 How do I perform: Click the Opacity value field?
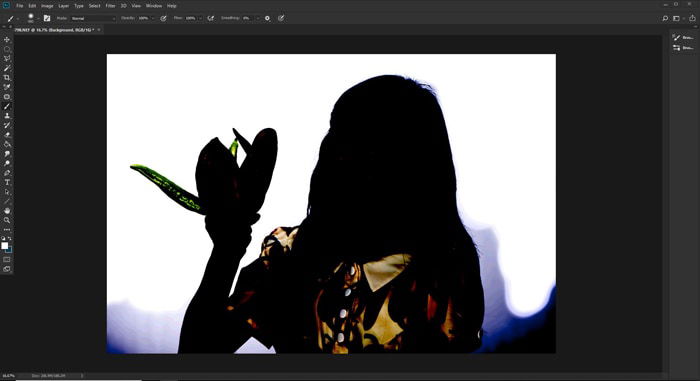[143, 18]
